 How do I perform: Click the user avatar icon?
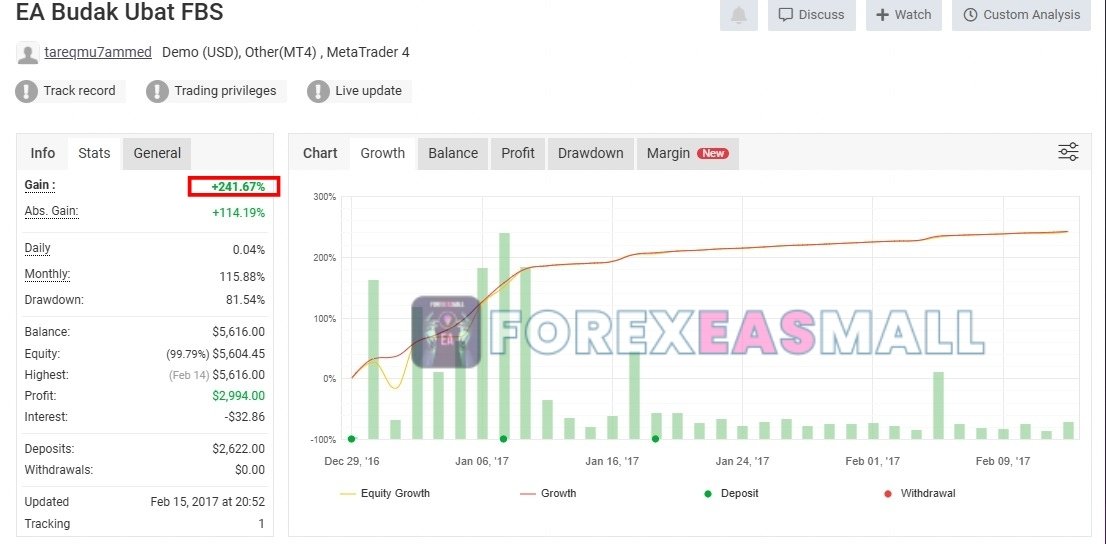28,53
